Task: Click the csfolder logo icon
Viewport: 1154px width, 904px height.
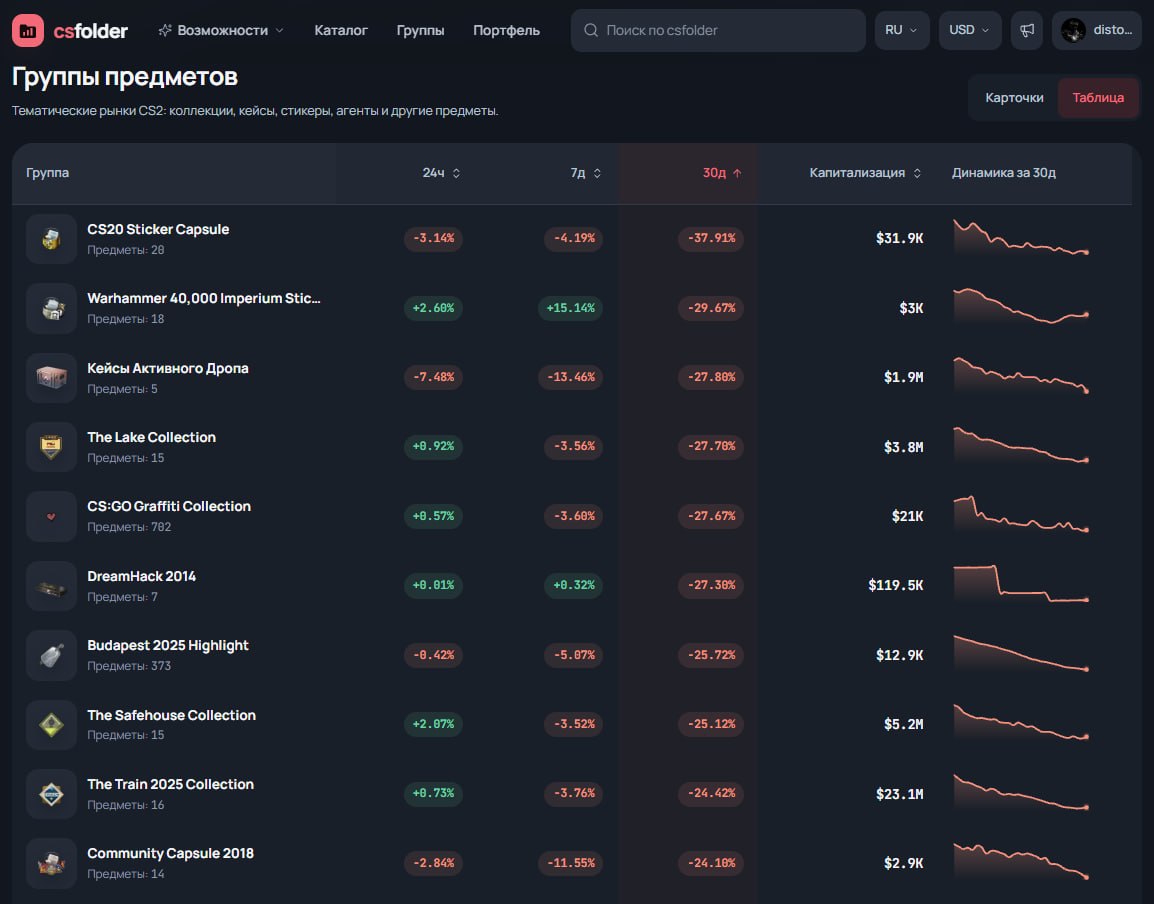Action: coord(28,30)
